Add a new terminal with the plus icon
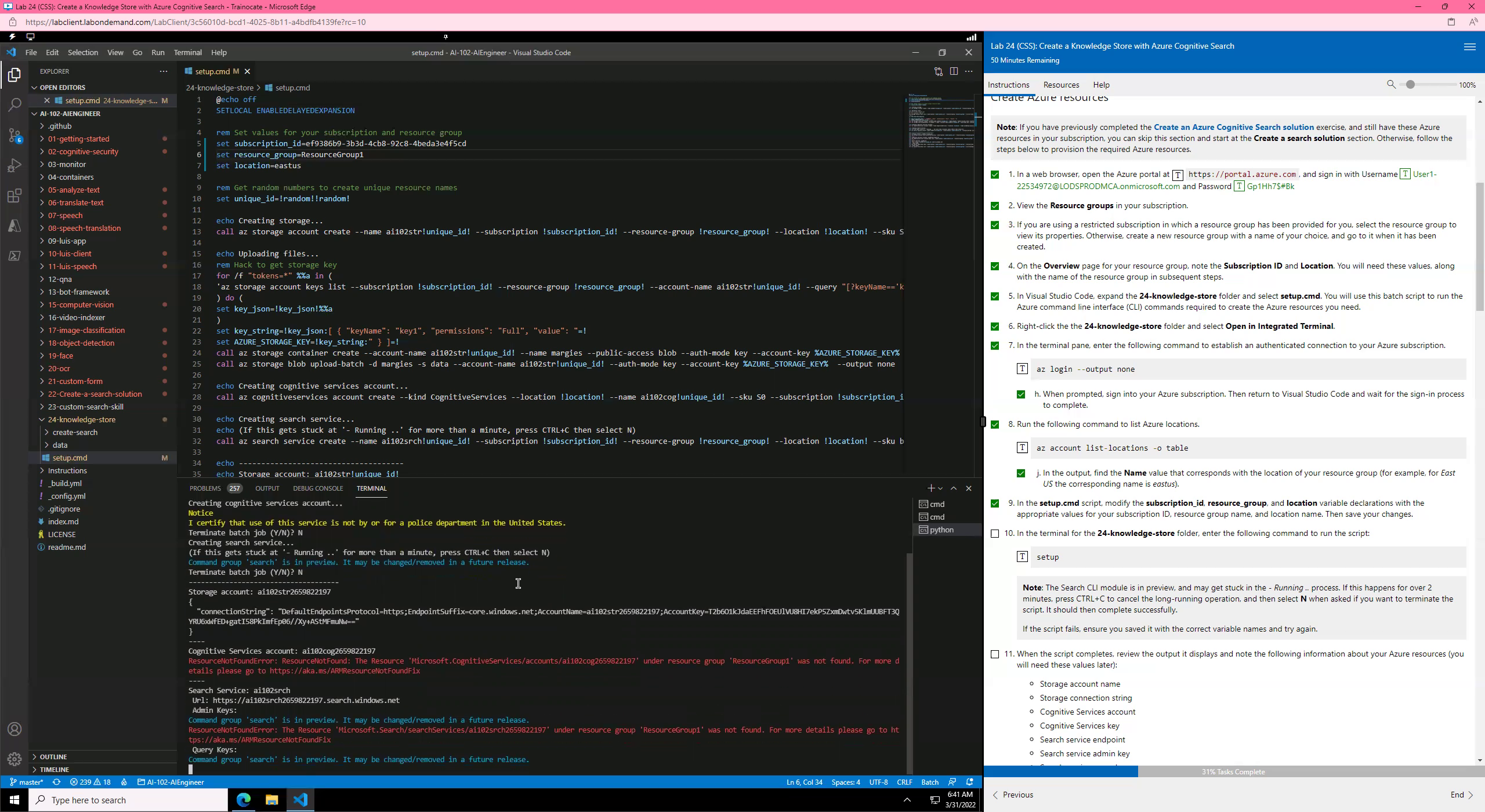Image resolution: width=1485 pixels, height=812 pixels. click(930, 488)
